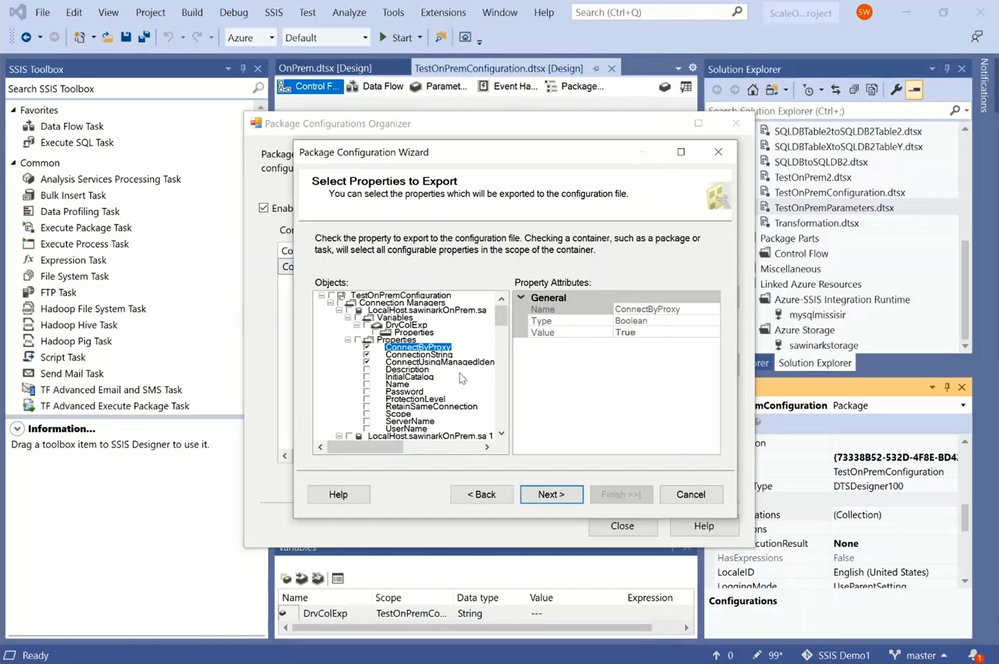Click the Open File folder icon

point(108,38)
